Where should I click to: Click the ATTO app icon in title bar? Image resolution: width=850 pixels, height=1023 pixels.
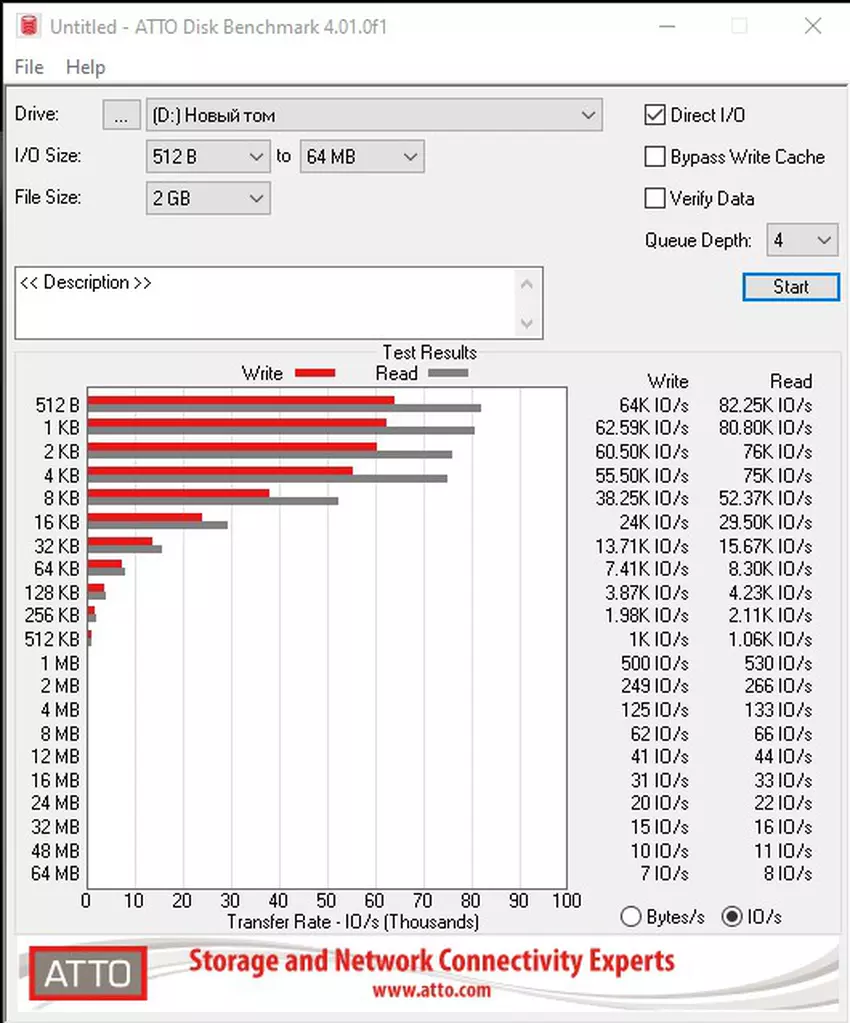[29, 26]
